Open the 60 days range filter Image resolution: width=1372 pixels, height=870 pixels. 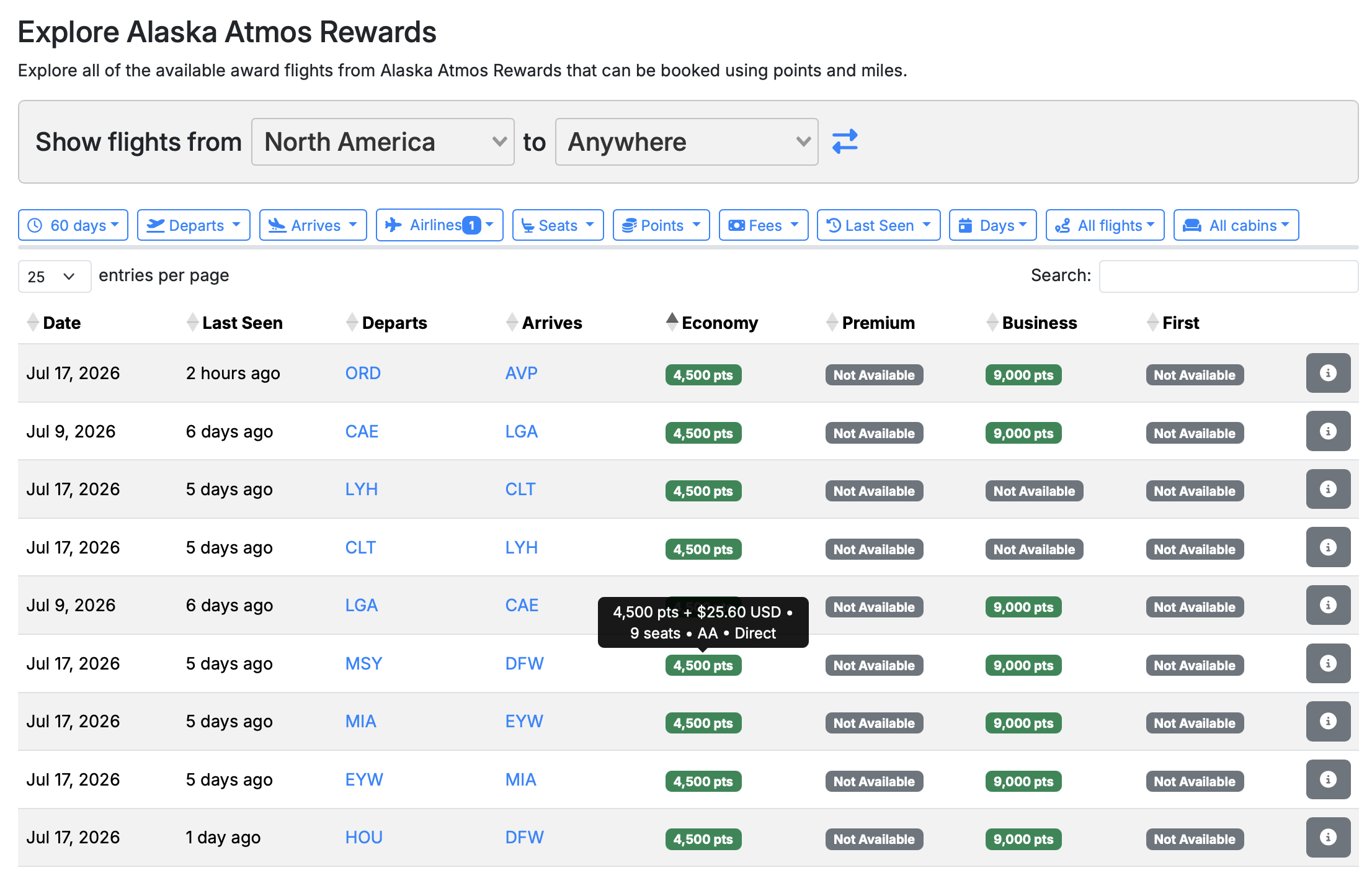click(73, 225)
